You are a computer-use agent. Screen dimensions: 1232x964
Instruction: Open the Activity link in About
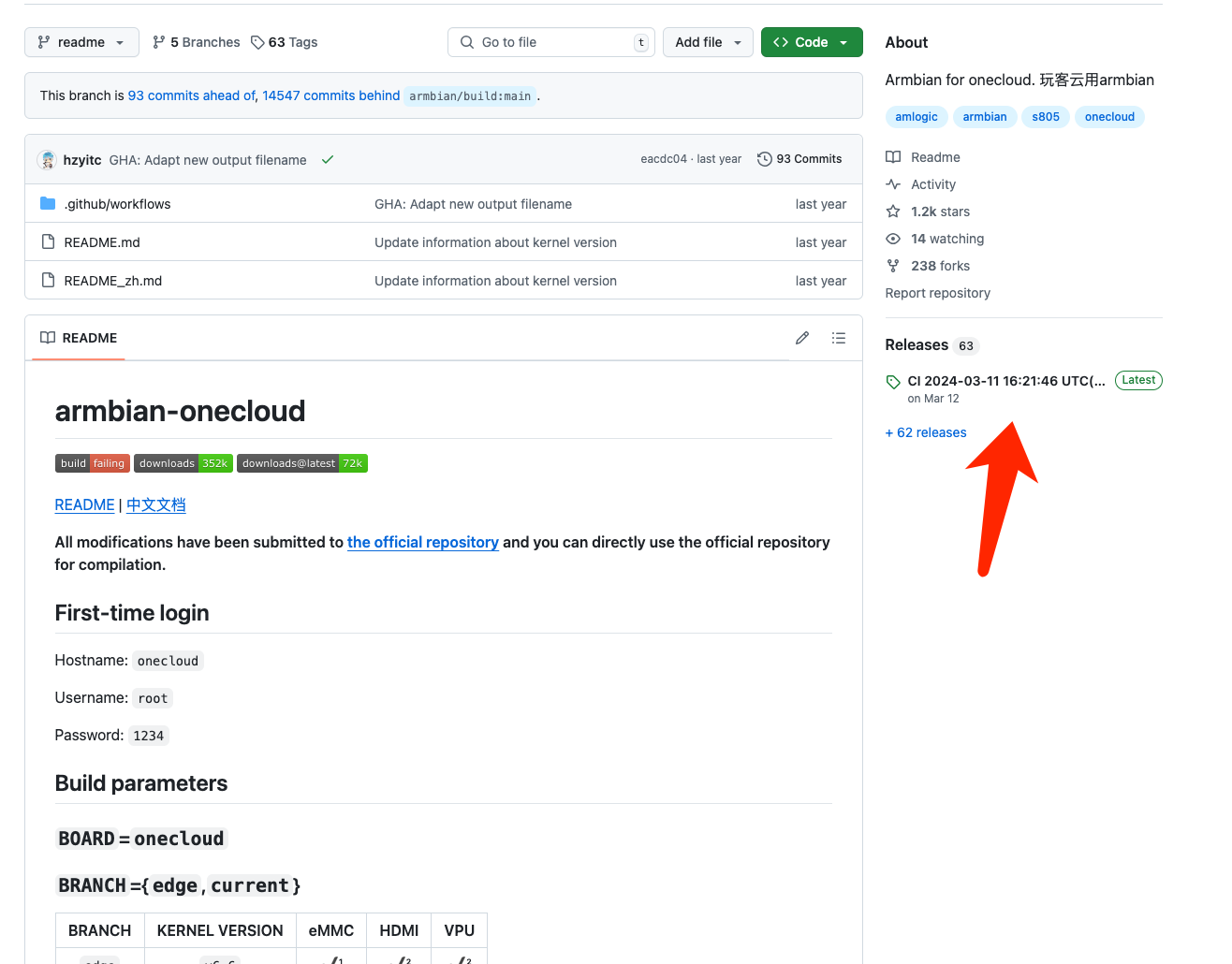coord(921,184)
